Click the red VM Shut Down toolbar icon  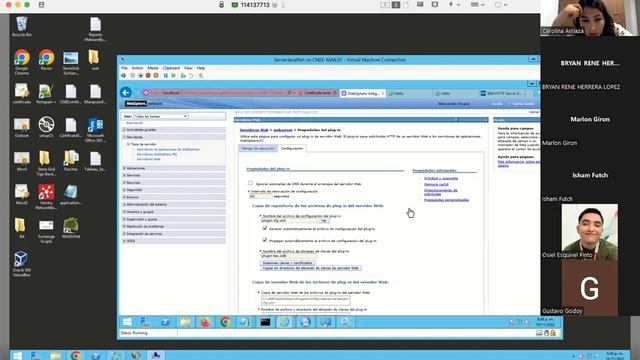148,76
